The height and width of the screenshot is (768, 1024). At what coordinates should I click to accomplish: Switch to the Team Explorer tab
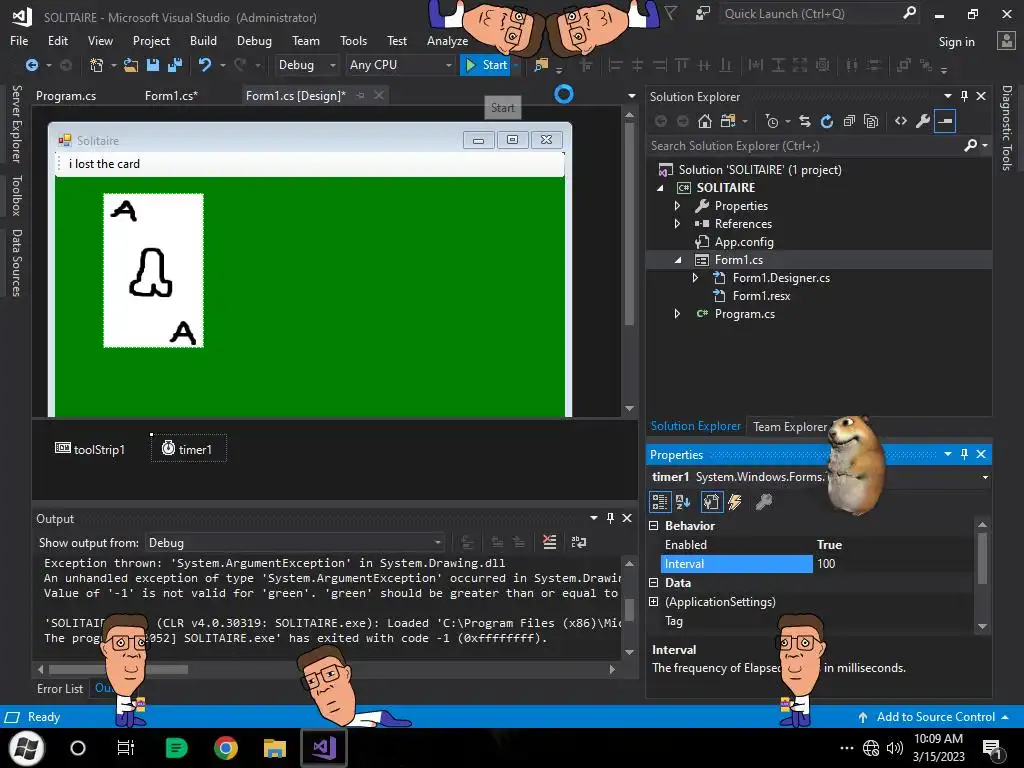pyautogui.click(x=790, y=426)
